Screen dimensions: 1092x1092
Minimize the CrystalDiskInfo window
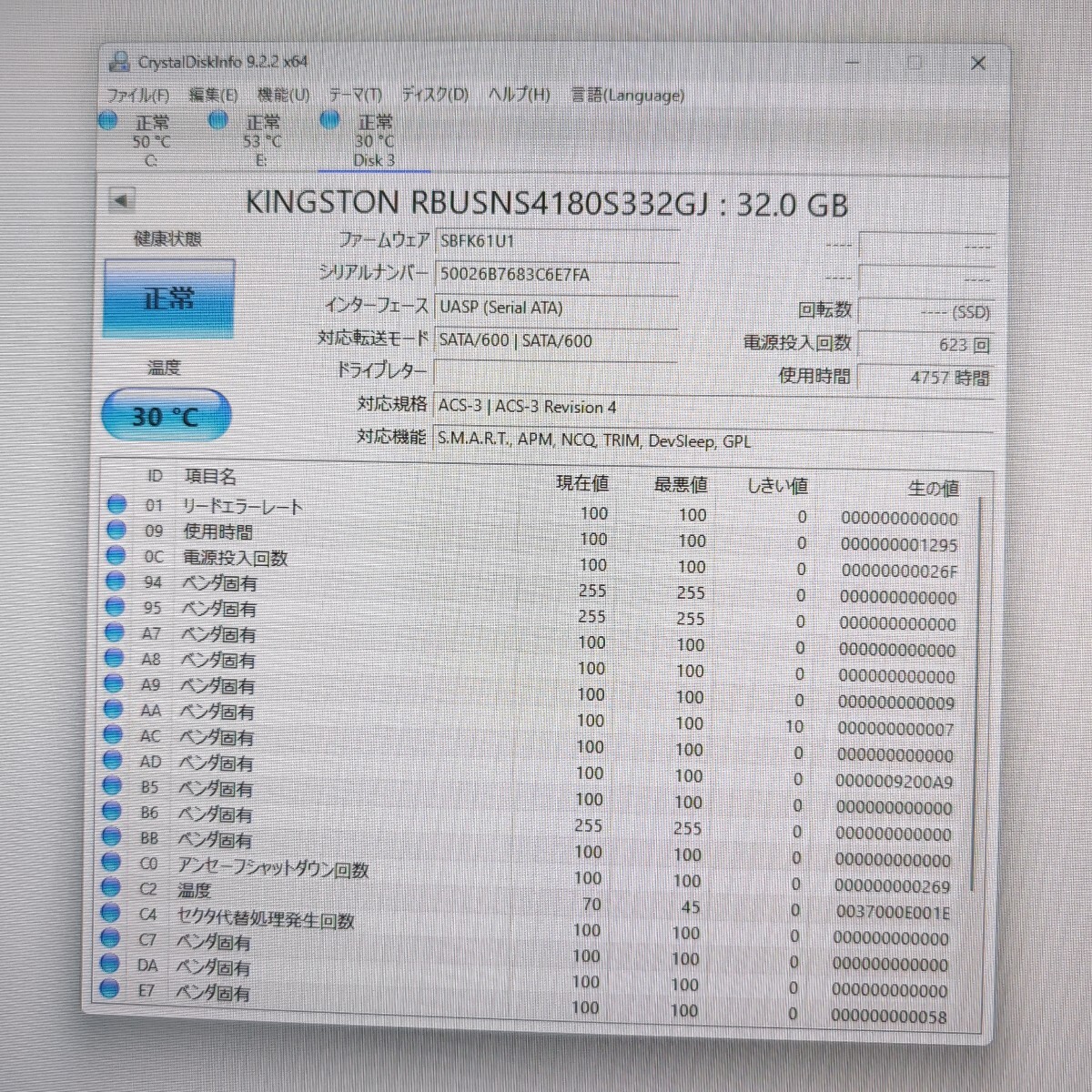click(852, 62)
